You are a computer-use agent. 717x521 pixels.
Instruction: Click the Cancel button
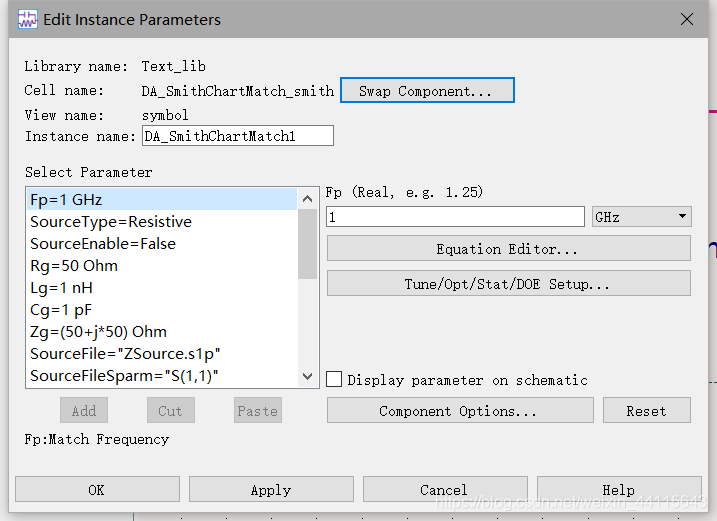[445, 489]
